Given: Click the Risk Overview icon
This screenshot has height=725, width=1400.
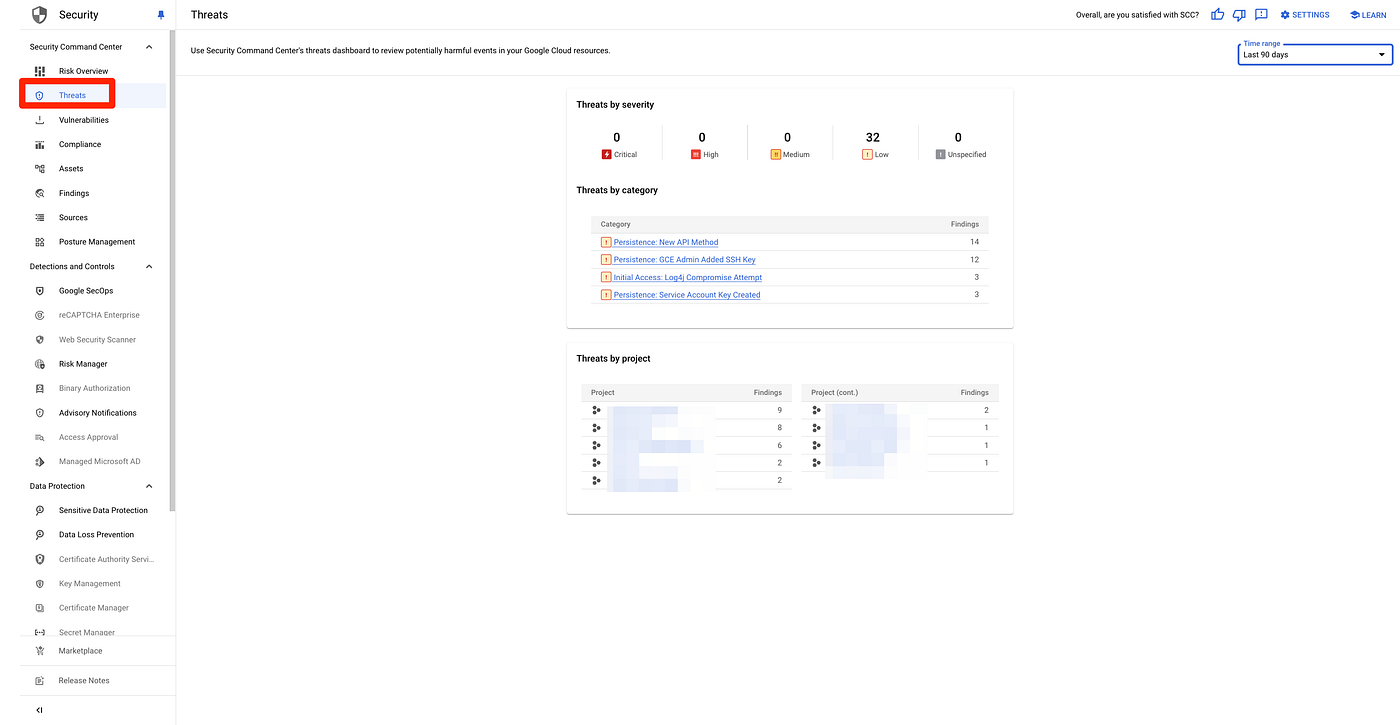Looking at the screenshot, I should 40,71.
